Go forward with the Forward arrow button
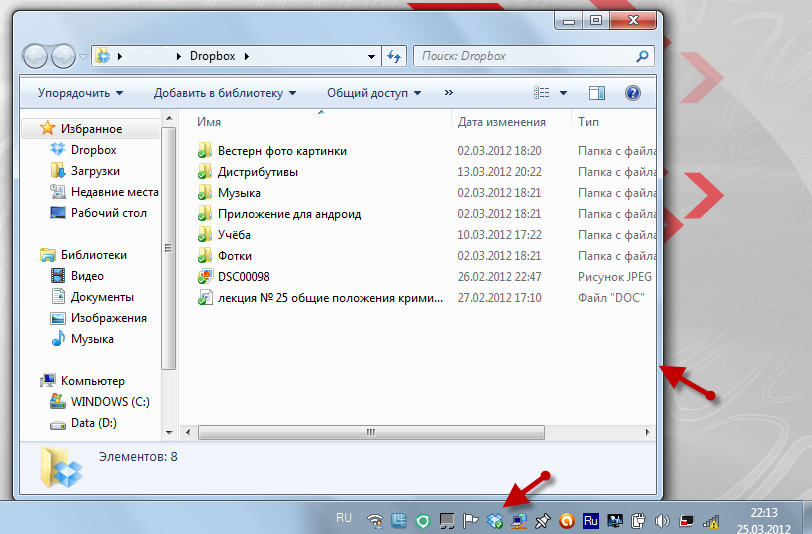 coord(63,56)
